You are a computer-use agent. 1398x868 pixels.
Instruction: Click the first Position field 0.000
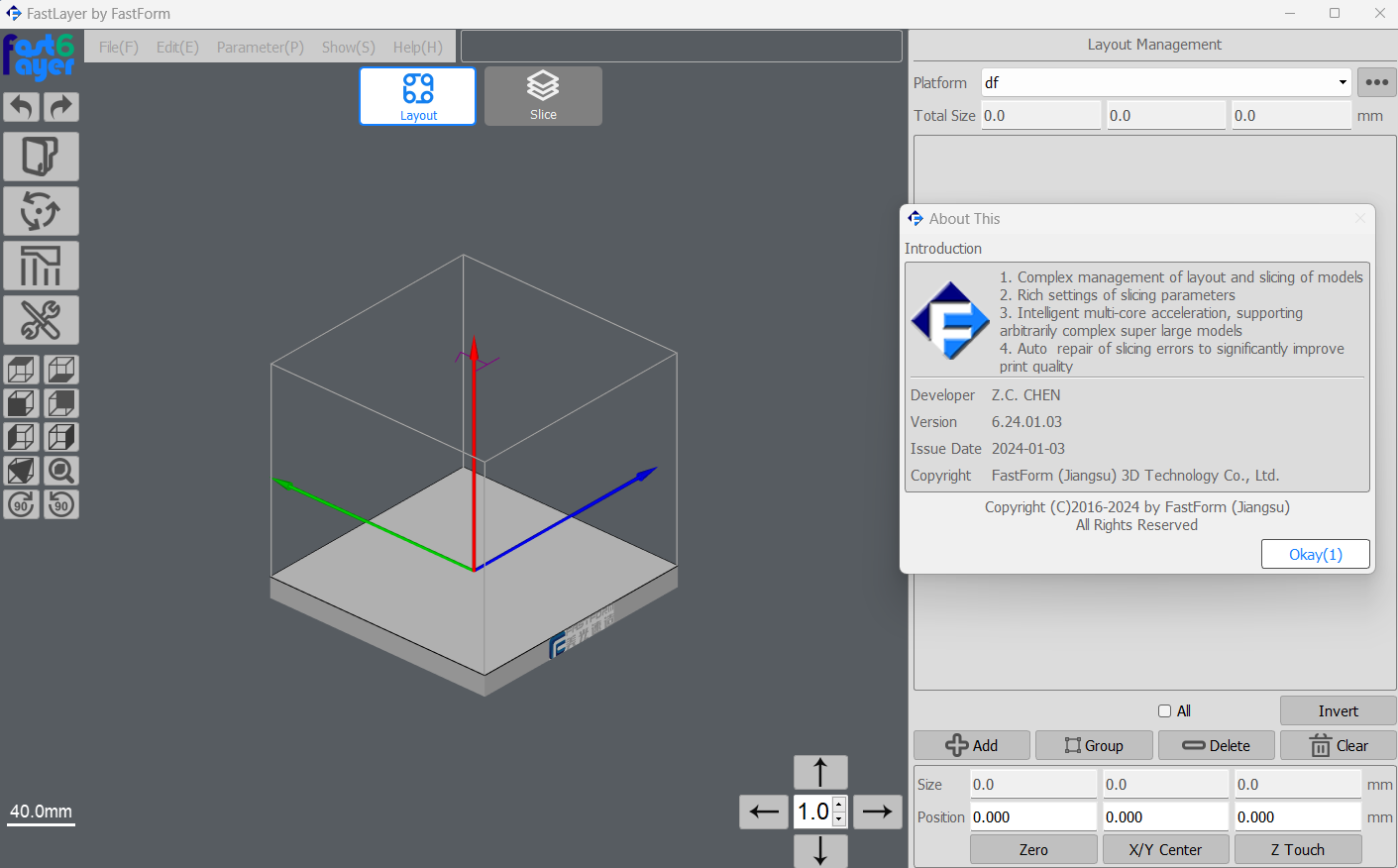click(x=1033, y=816)
